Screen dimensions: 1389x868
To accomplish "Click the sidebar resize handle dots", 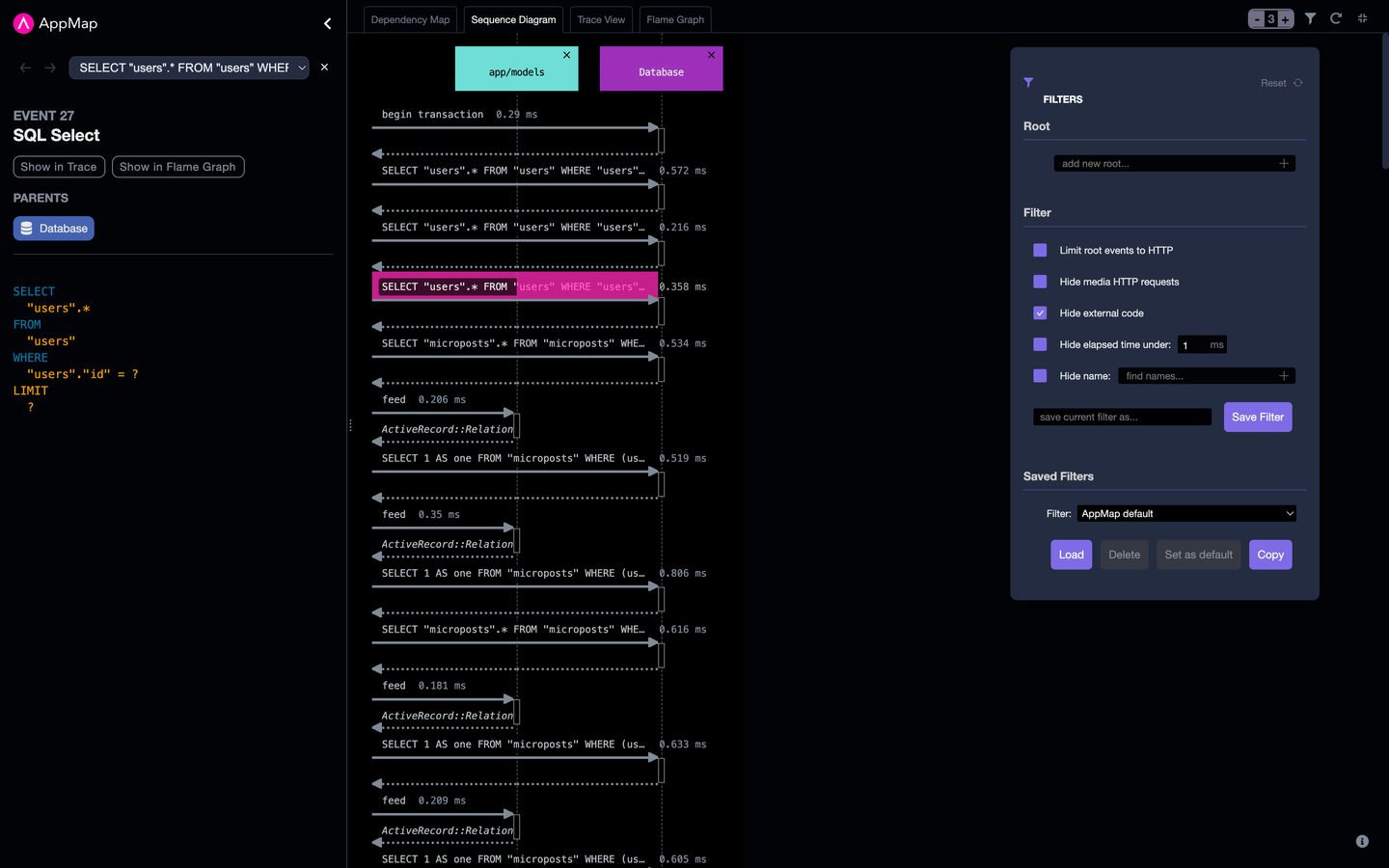I will click(350, 425).
